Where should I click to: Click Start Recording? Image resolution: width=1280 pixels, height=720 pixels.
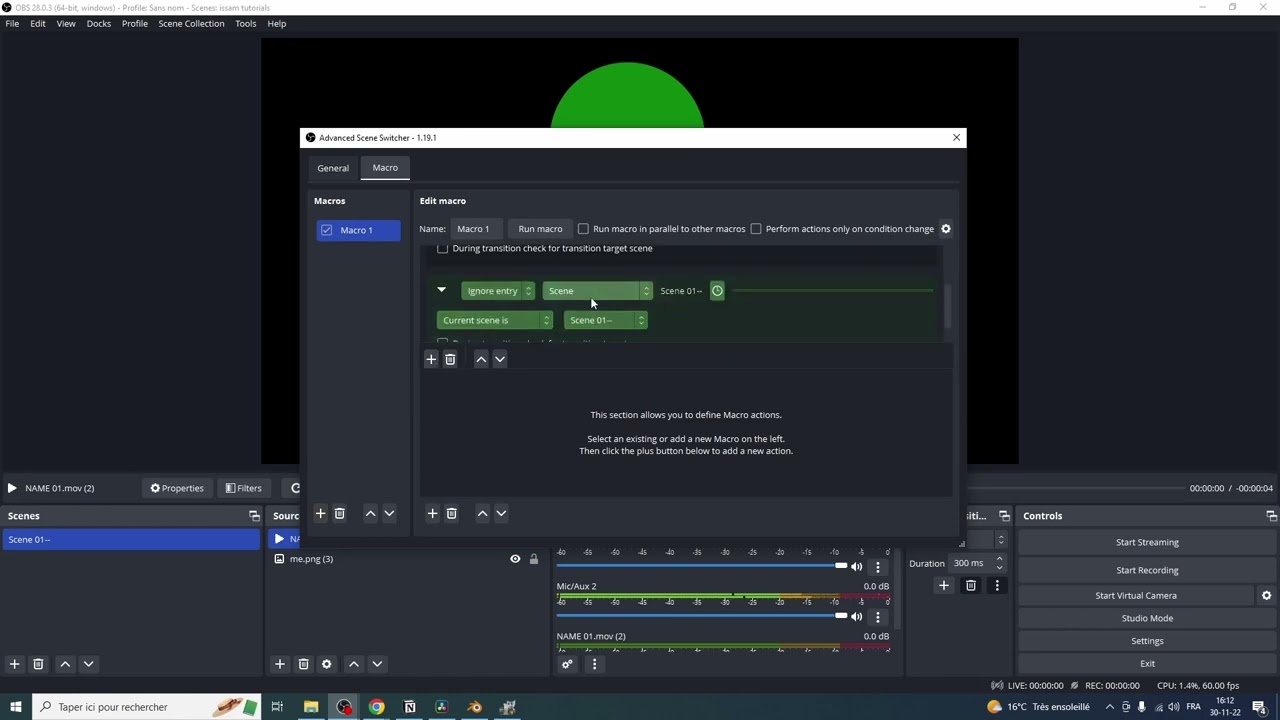[1147, 570]
